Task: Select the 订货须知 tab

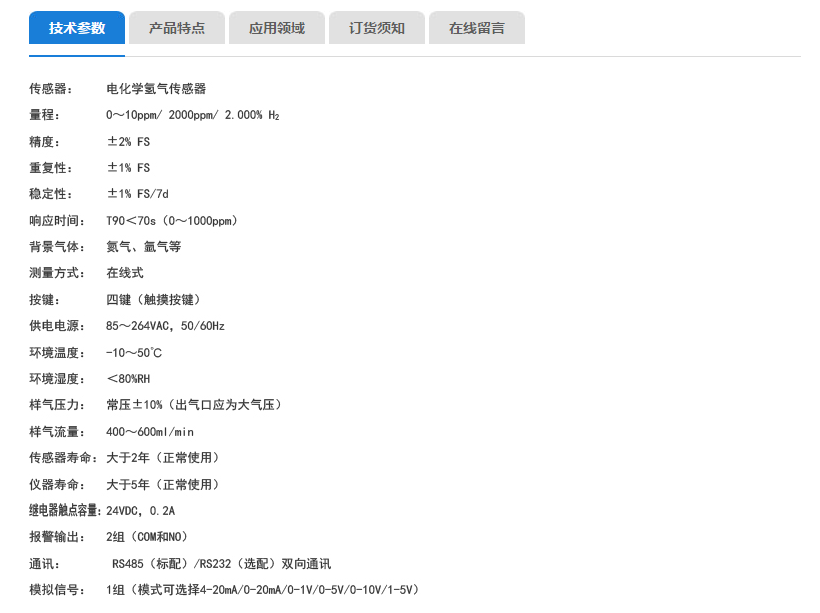Action: pos(377,28)
